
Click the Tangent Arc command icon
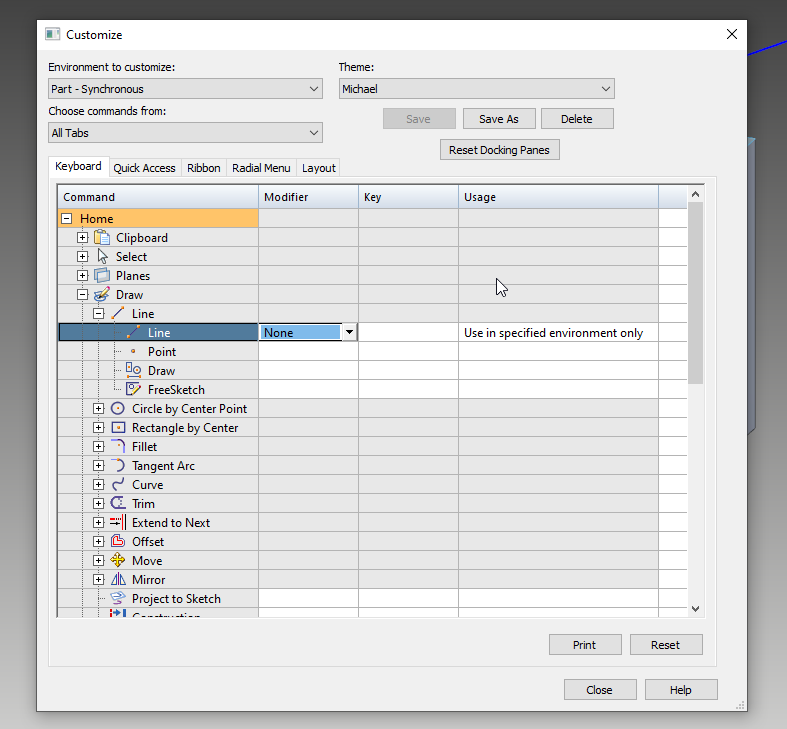118,465
